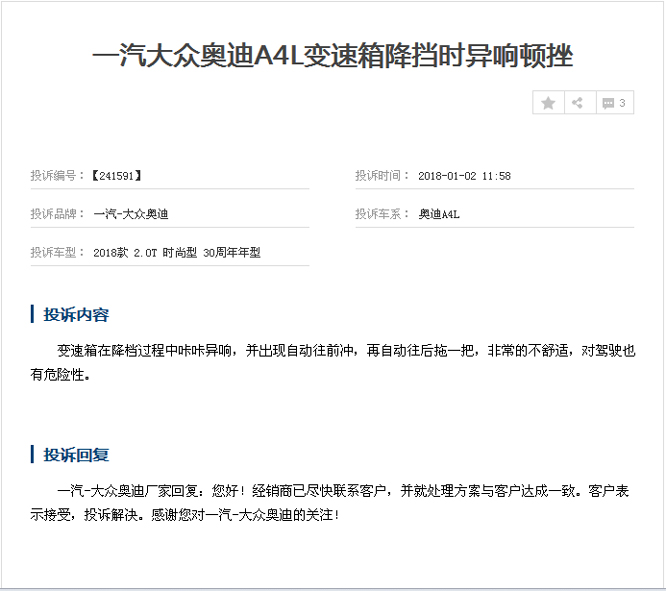Viewport: 666px width, 591px height.
Task: Click the complaint content paragraph text
Action: (x=340, y=351)
